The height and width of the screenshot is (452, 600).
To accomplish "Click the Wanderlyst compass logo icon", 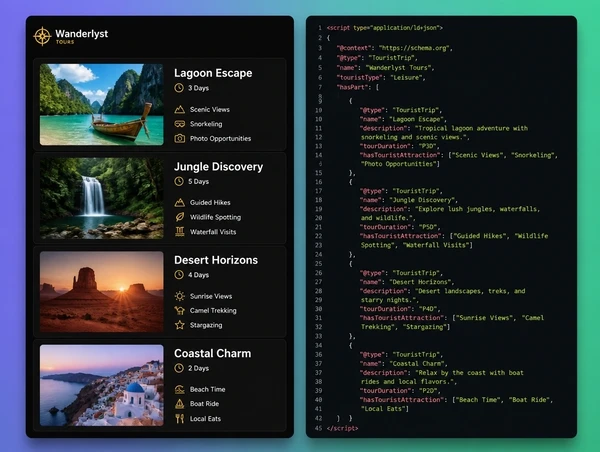I will (42, 36).
